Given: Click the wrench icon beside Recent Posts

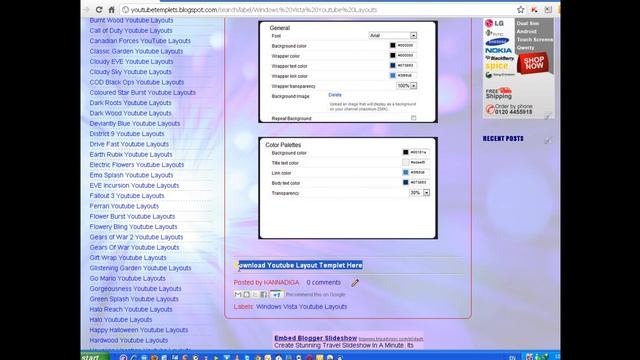Looking at the screenshot, I should click(547, 140).
